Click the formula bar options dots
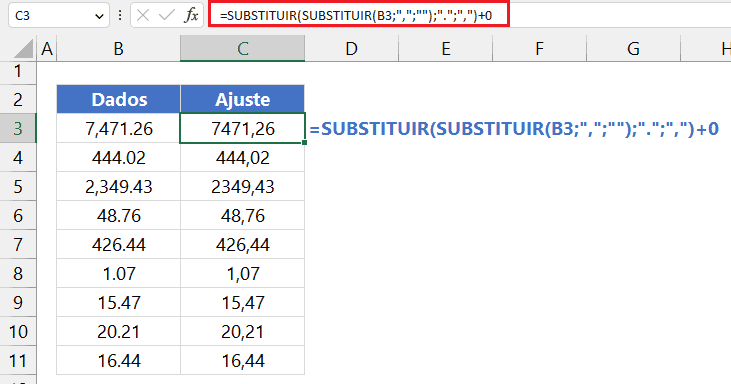 tap(120, 15)
